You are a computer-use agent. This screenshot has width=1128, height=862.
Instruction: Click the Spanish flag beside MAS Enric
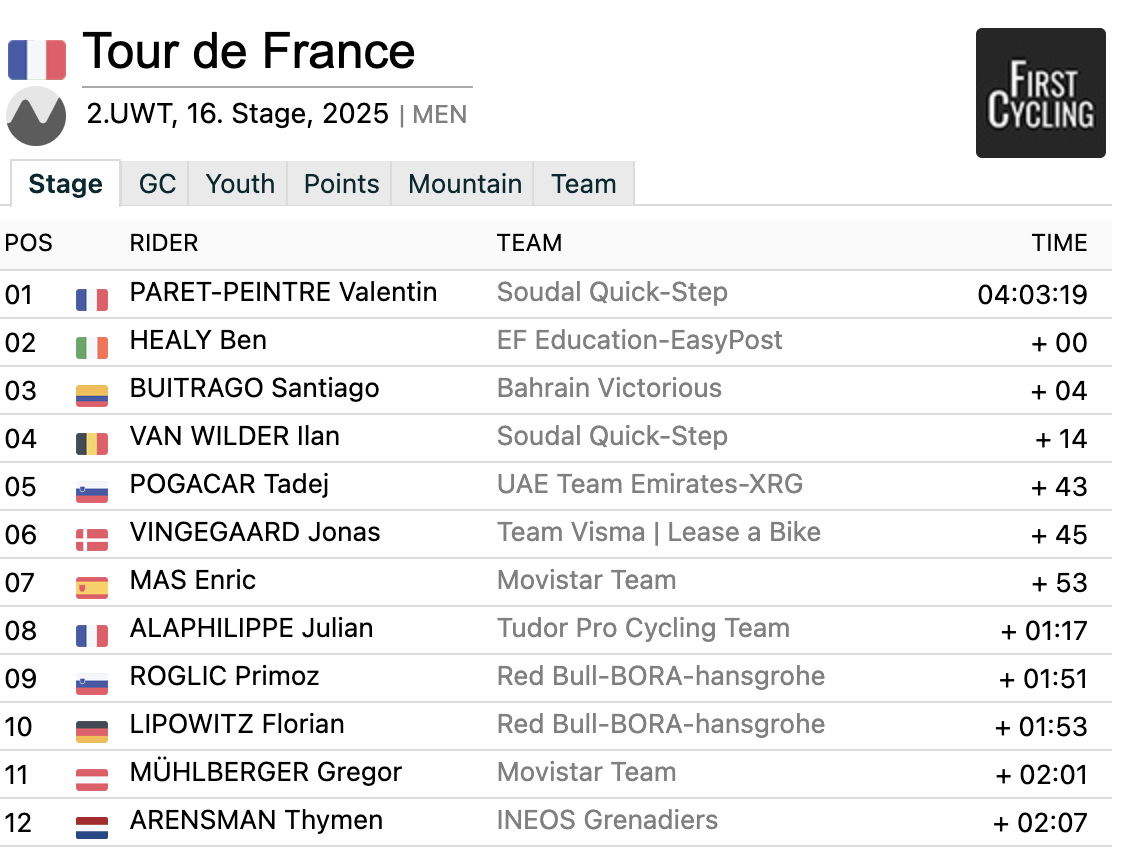coord(92,589)
